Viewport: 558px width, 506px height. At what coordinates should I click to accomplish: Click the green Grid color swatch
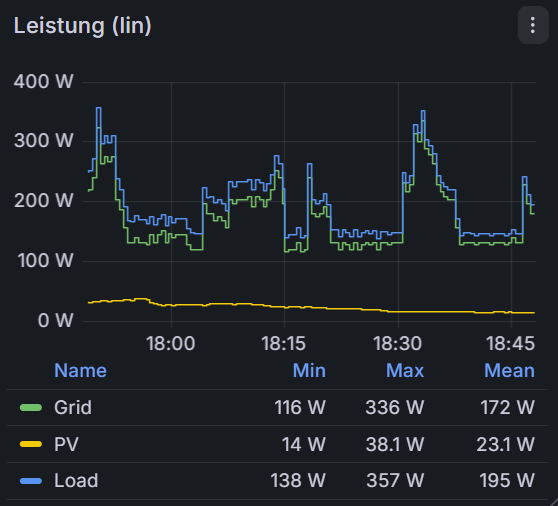31,407
